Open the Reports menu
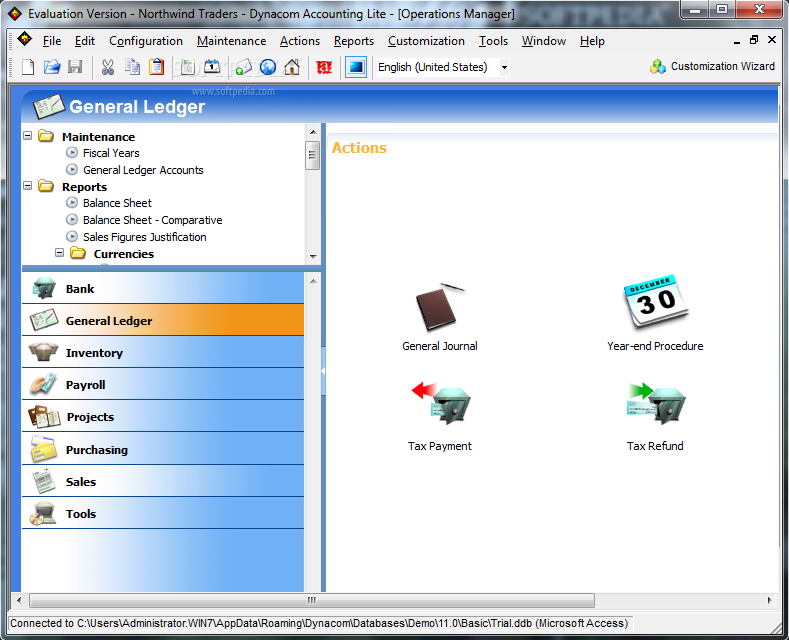 point(354,41)
